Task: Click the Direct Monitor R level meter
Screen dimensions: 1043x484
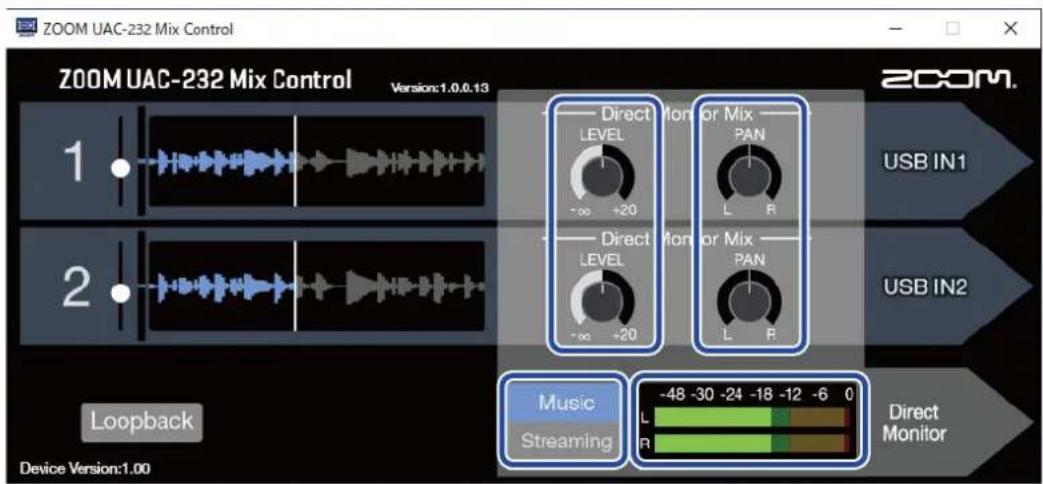Action: (x=752, y=443)
